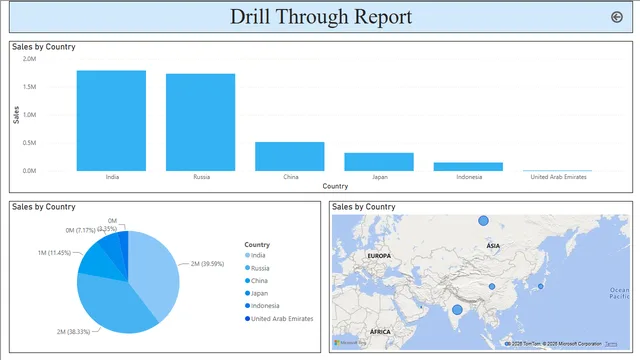This screenshot has width=640, height=360.
Task: Click the 0M (7.17%) pie data label
Action: click(x=80, y=230)
